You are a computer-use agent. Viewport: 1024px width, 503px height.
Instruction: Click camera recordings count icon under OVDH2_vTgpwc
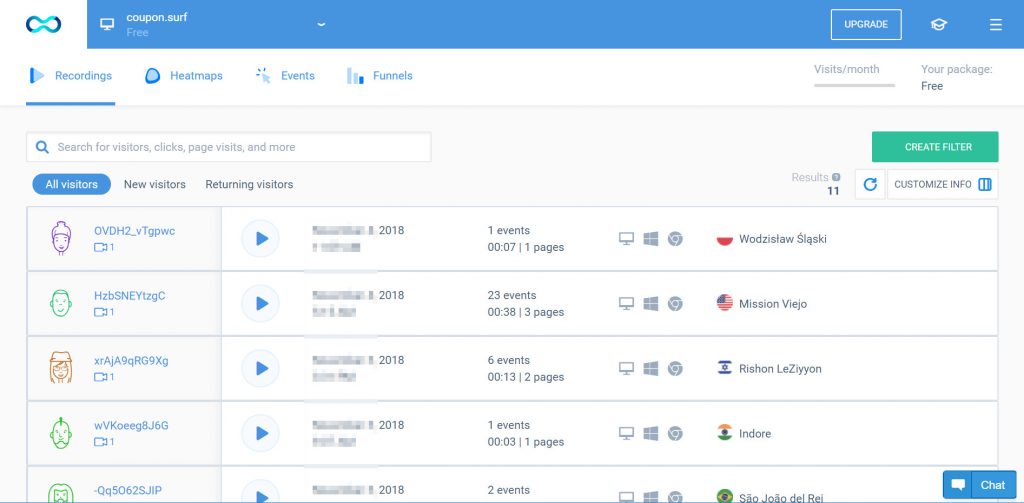click(100, 248)
